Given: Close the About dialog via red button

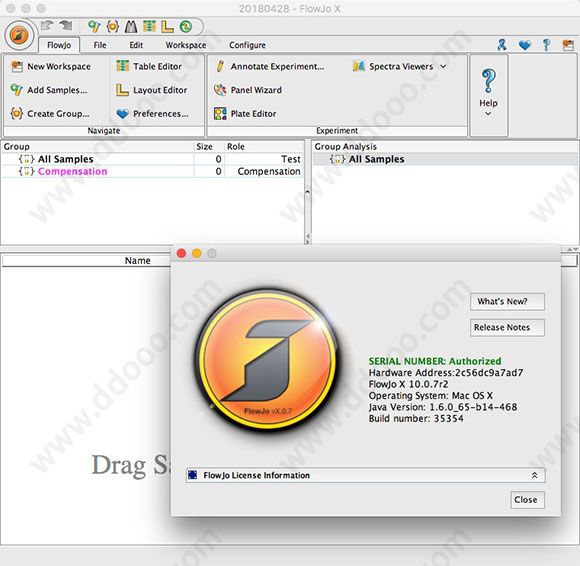Looking at the screenshot, I should tap(181, 253).
